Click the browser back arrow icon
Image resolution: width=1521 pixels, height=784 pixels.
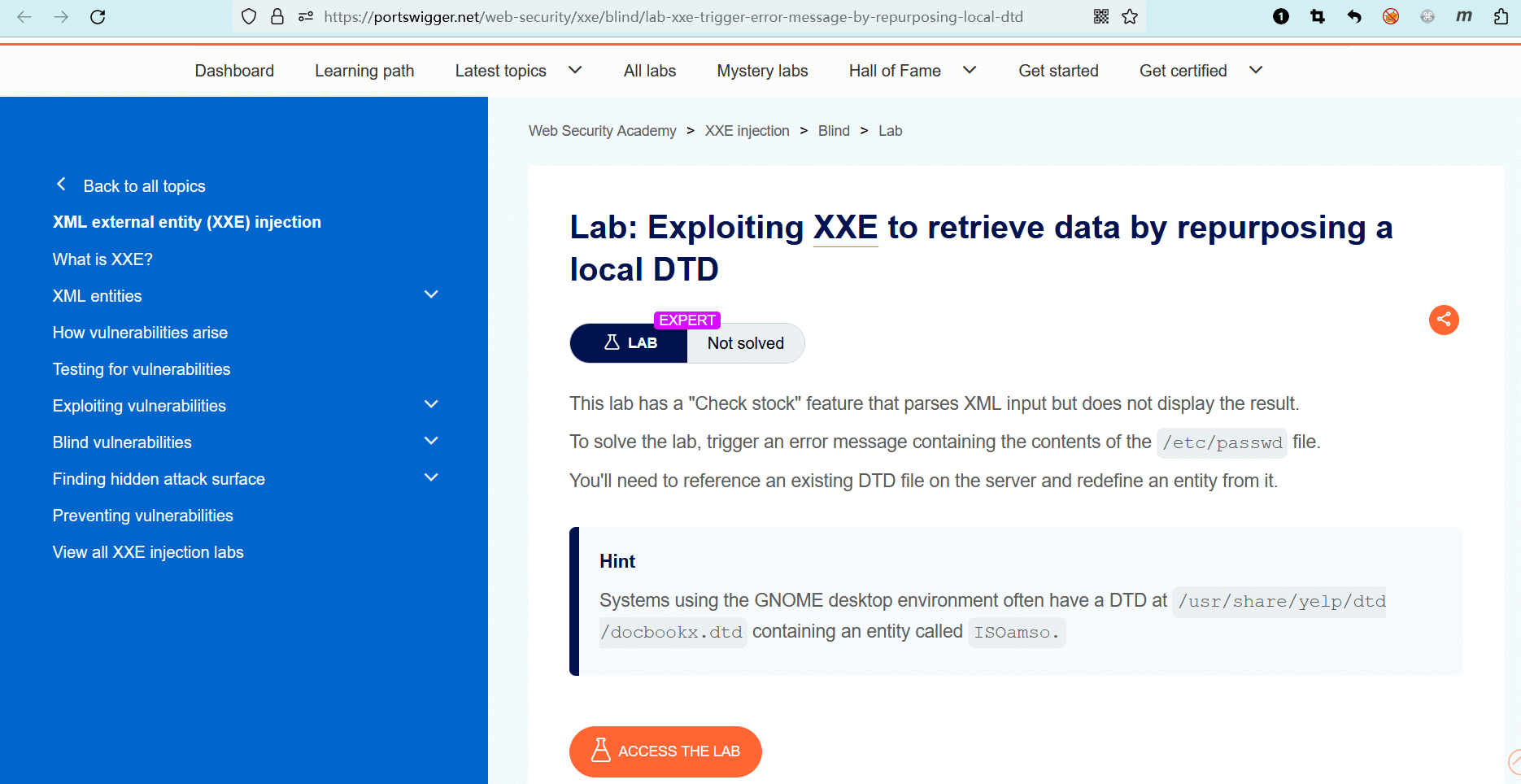point(24,17)
